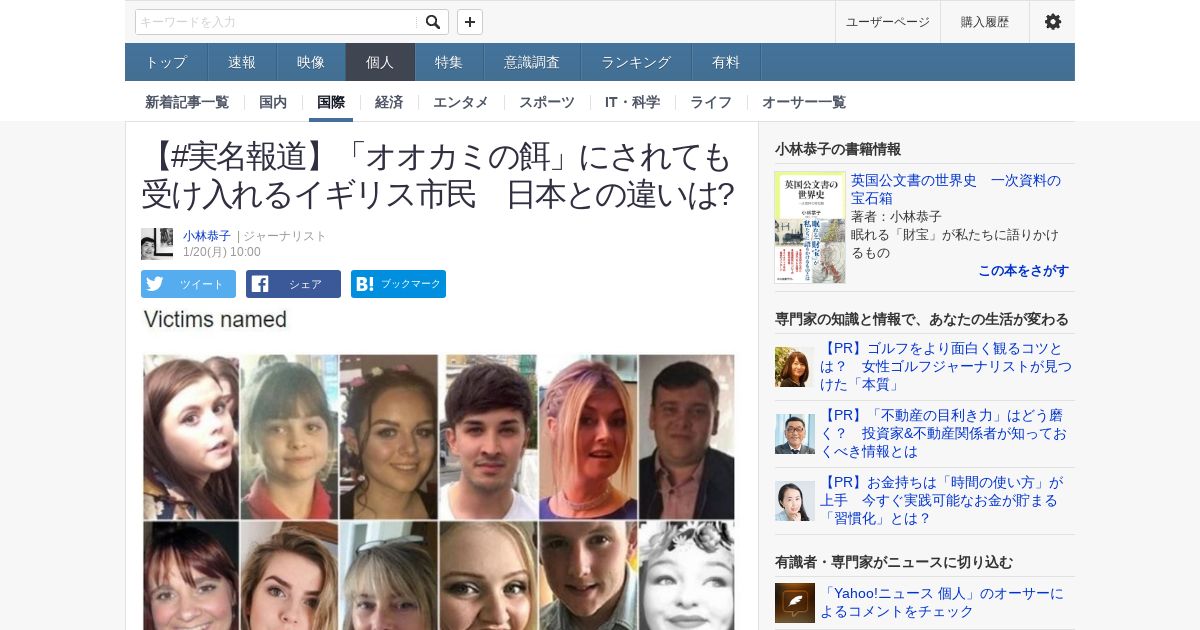
Task: Select オーサー一覧 subcategory
Action: pyautogui.click(x=804, y=102)
